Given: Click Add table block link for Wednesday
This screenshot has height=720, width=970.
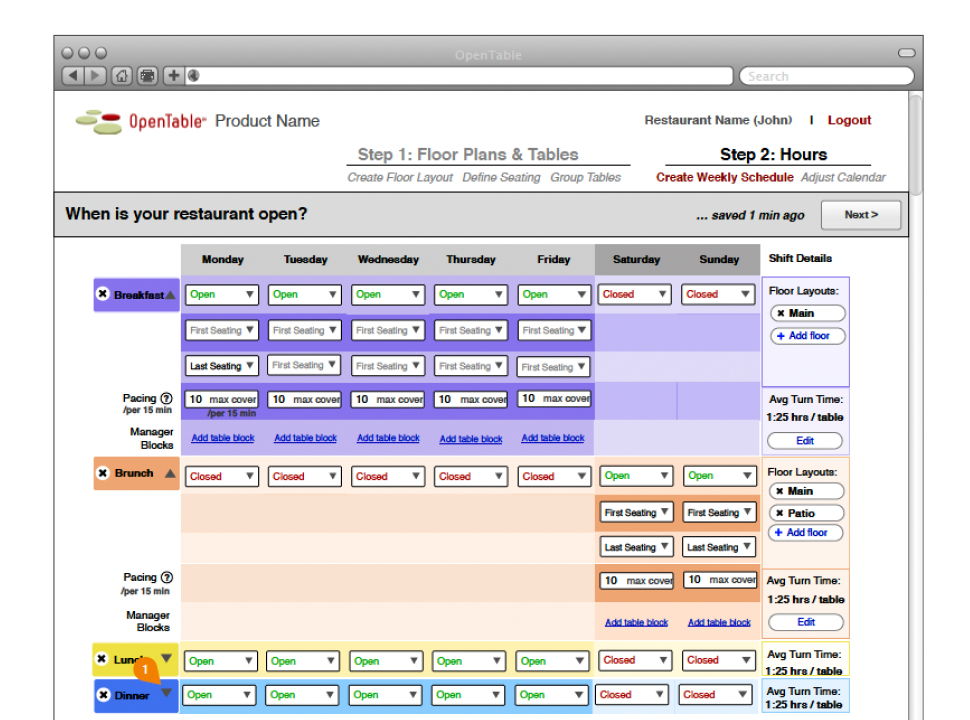Looking at the screenshot, I should (388, 438).
